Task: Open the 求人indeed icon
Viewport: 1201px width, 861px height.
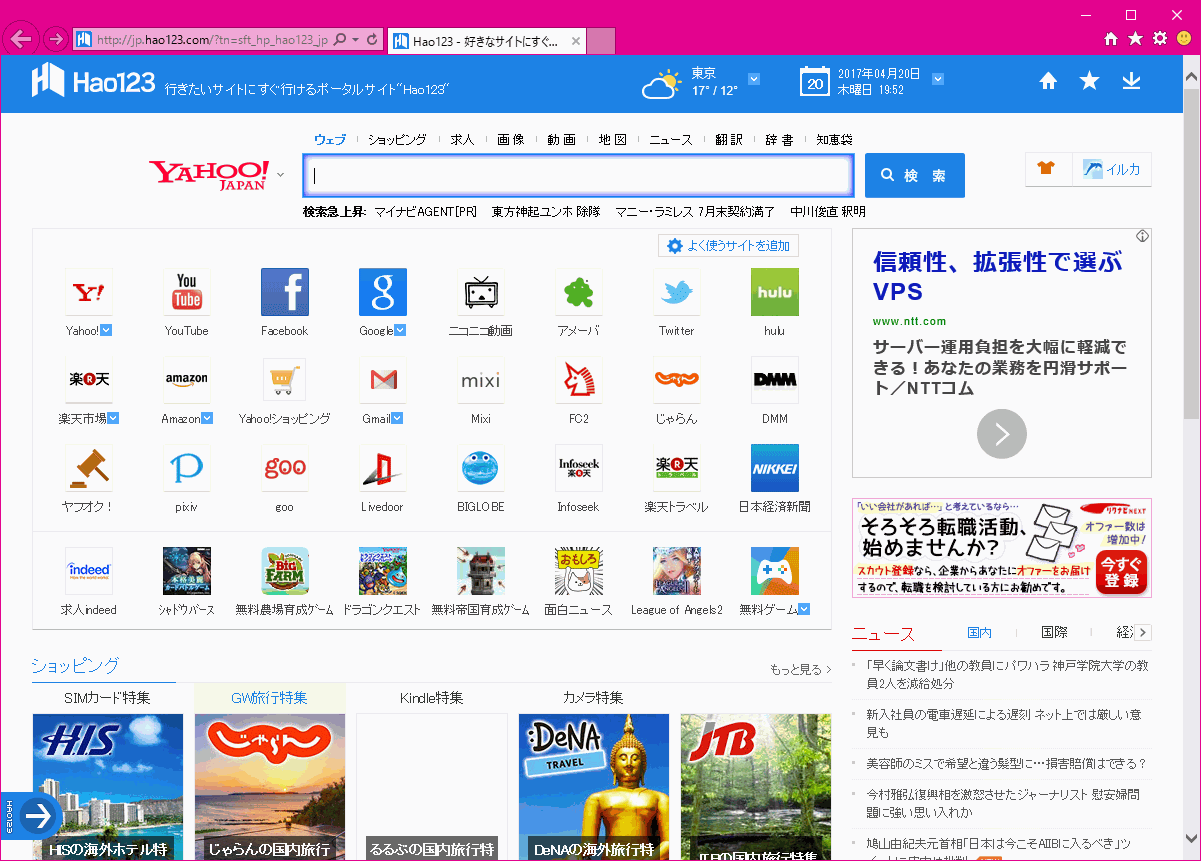Action: 89,571
